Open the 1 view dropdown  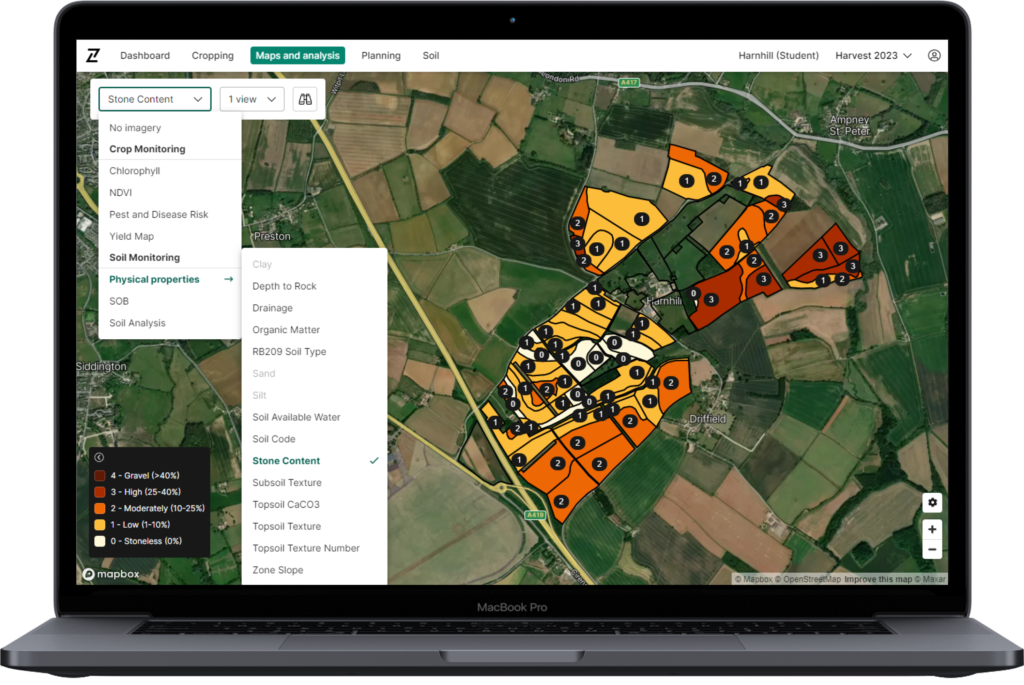[252, 99]
